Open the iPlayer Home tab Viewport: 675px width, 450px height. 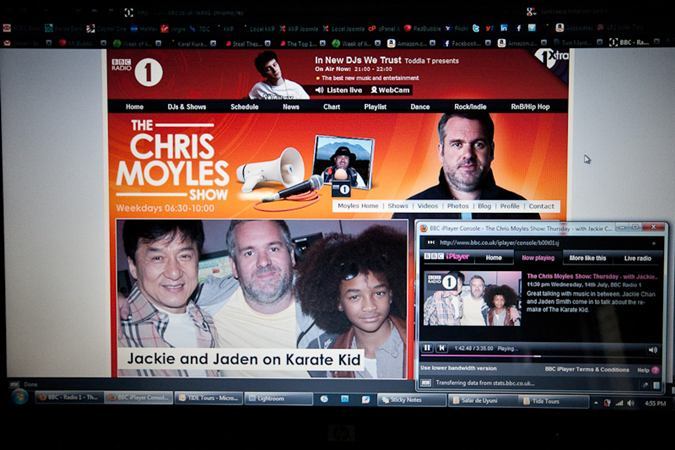[x=494, y=258]
